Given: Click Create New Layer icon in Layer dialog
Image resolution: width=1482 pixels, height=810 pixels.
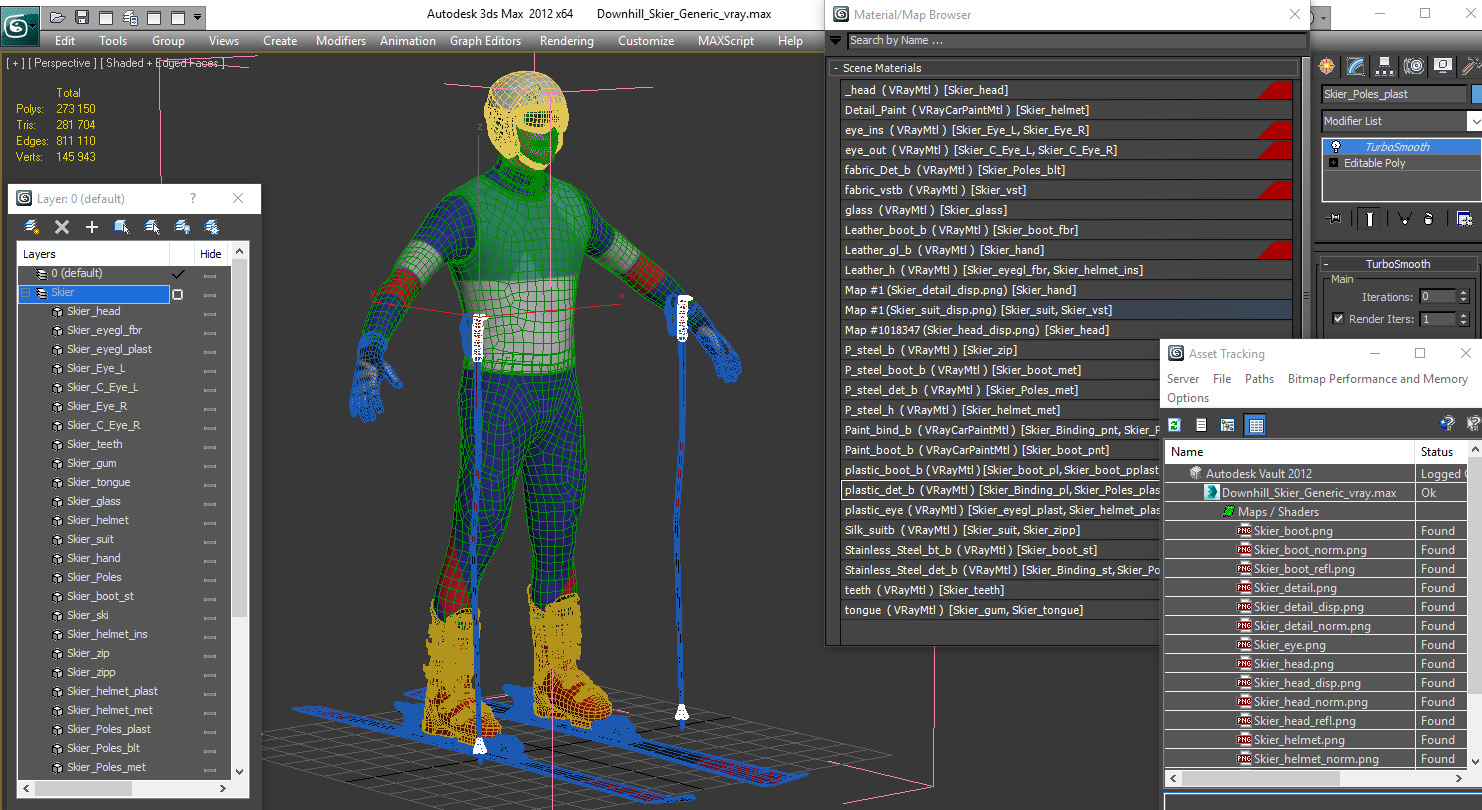Looking at the screenshot, I should click(x=32, y=227).
